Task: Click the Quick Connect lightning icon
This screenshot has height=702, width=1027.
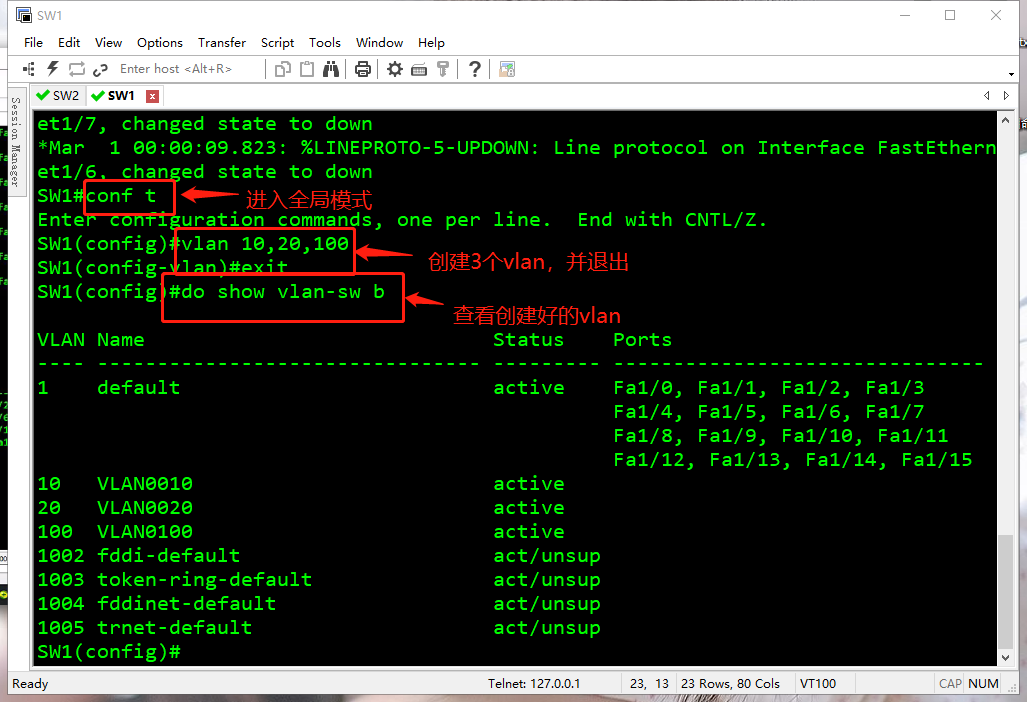Action: (52, 69)
